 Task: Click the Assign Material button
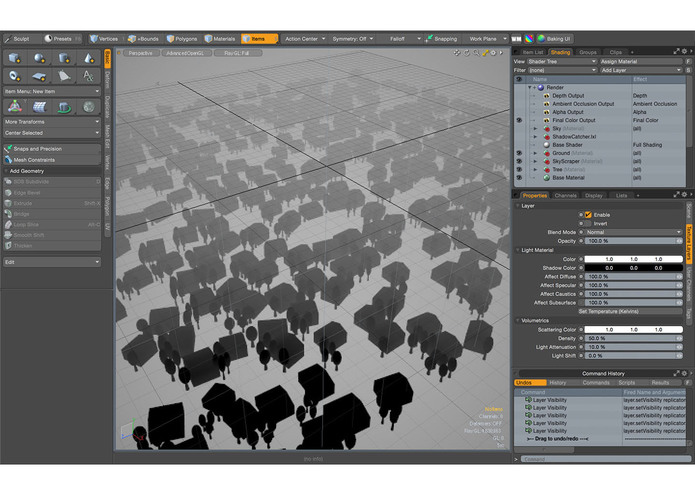click(641, 62)
